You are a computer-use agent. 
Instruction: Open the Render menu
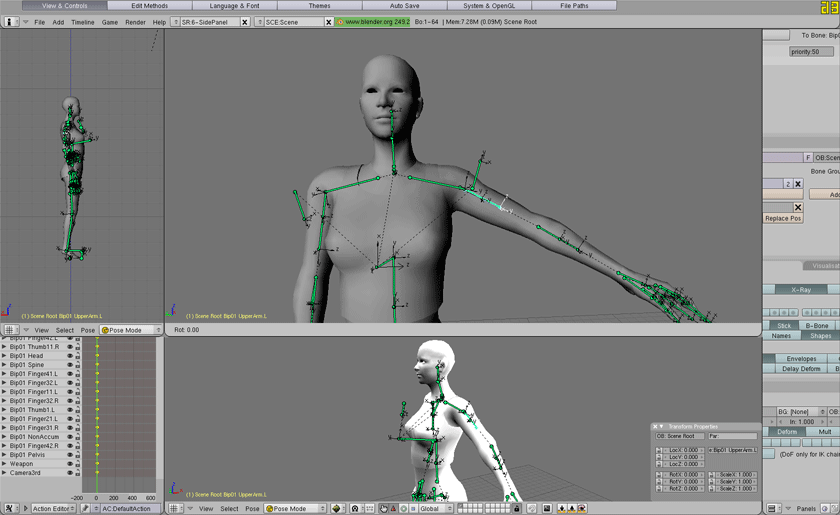coord(136,22)
